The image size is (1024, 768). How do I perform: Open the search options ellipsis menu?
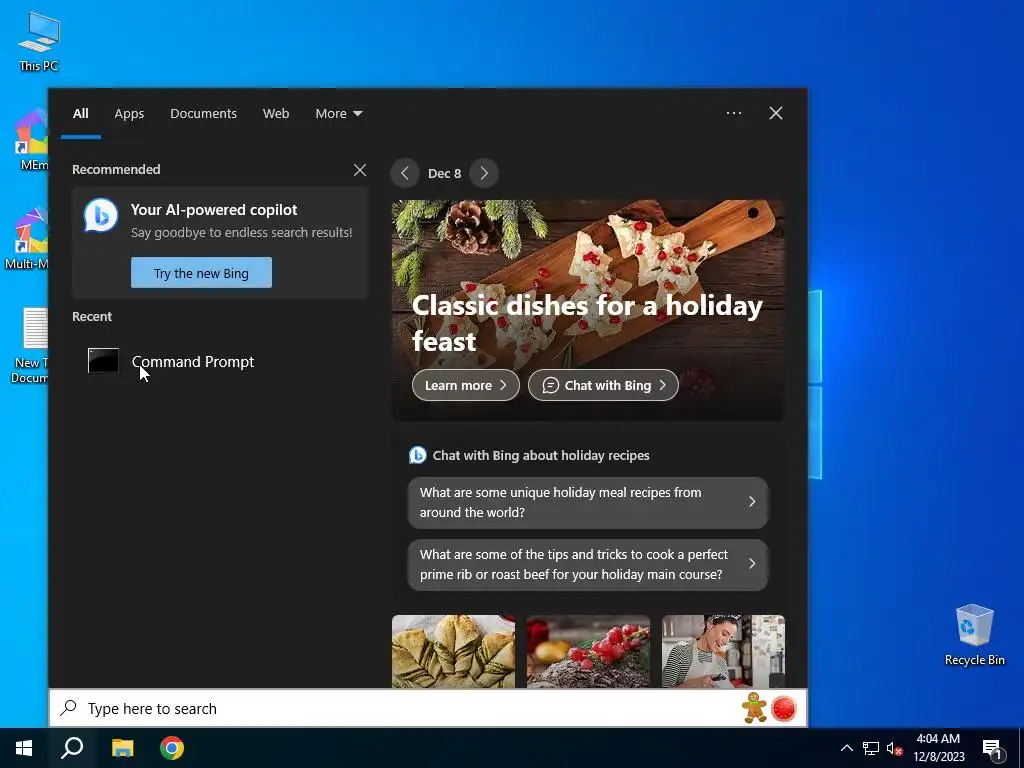pos(734,113)
